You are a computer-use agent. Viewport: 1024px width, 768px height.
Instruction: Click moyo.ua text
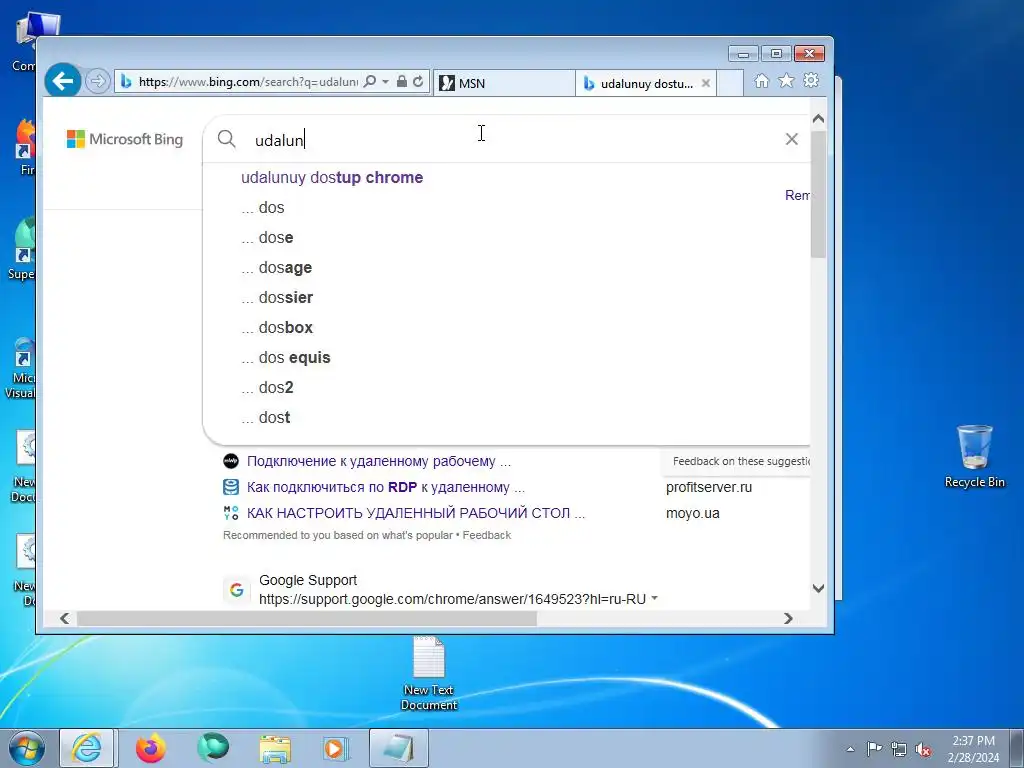point(692,513)
